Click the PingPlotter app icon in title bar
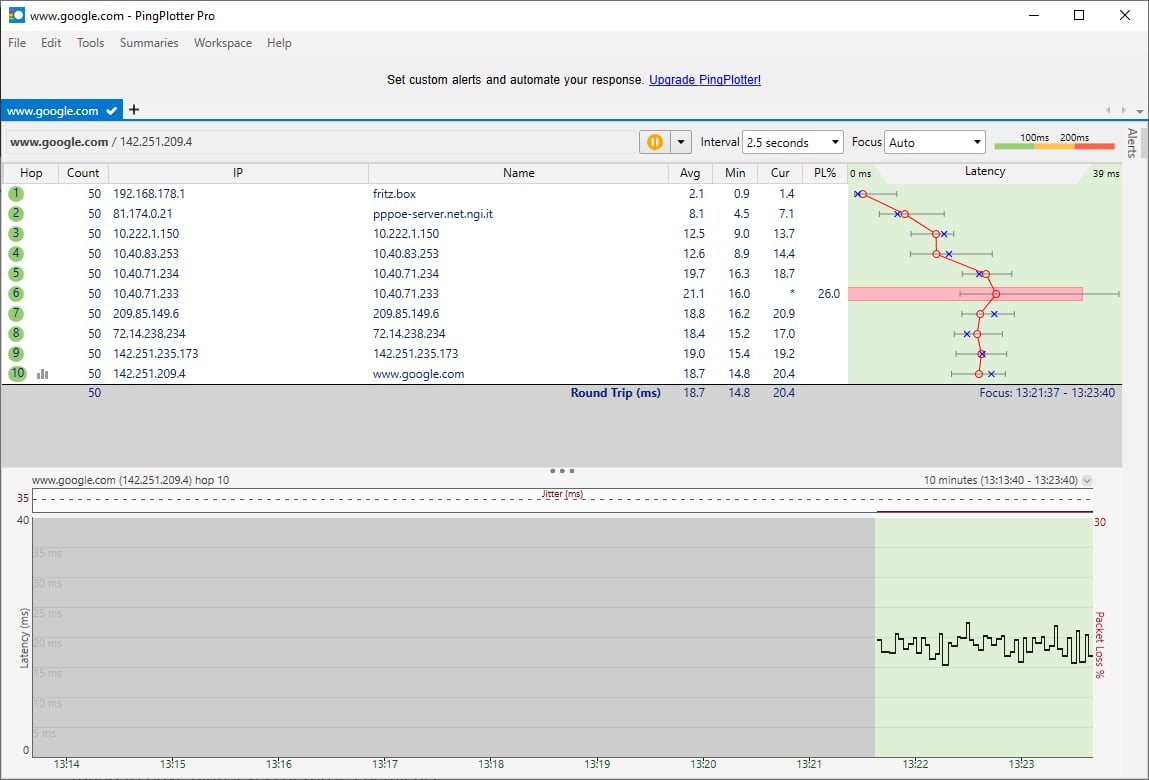Screen dimensions: 1149x780 [x=16, y=15]
